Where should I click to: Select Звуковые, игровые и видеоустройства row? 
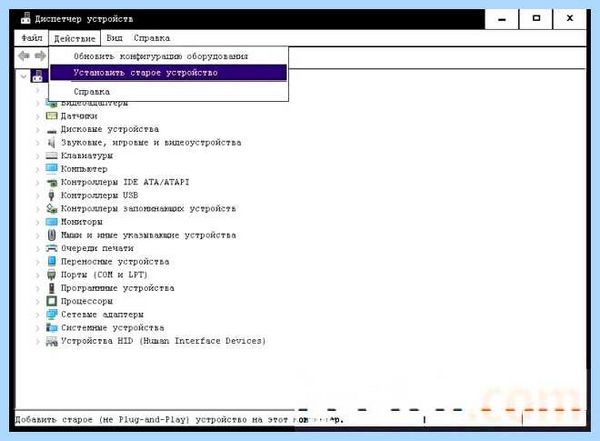[x=151, y=142]
